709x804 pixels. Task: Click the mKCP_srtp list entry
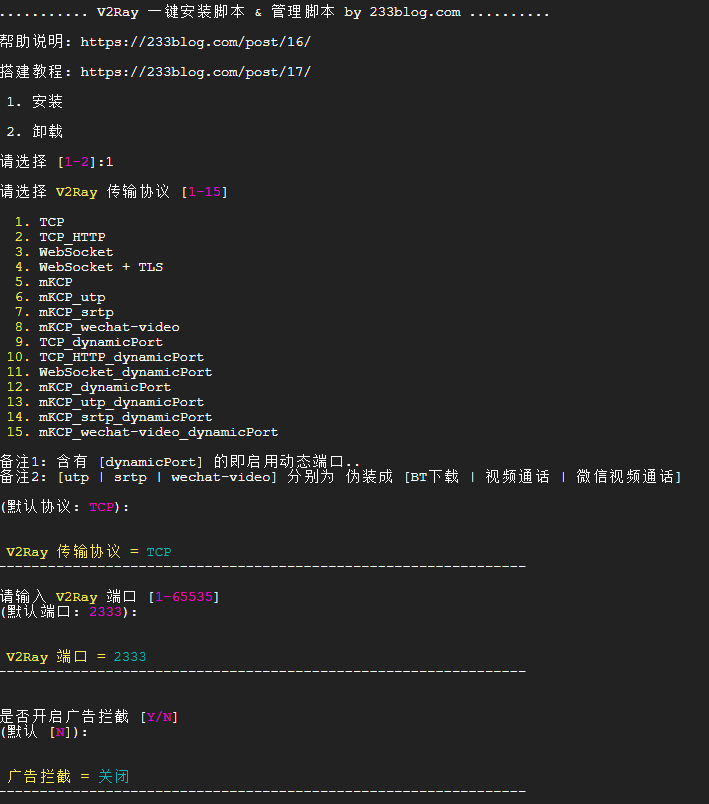click(76, 312)
